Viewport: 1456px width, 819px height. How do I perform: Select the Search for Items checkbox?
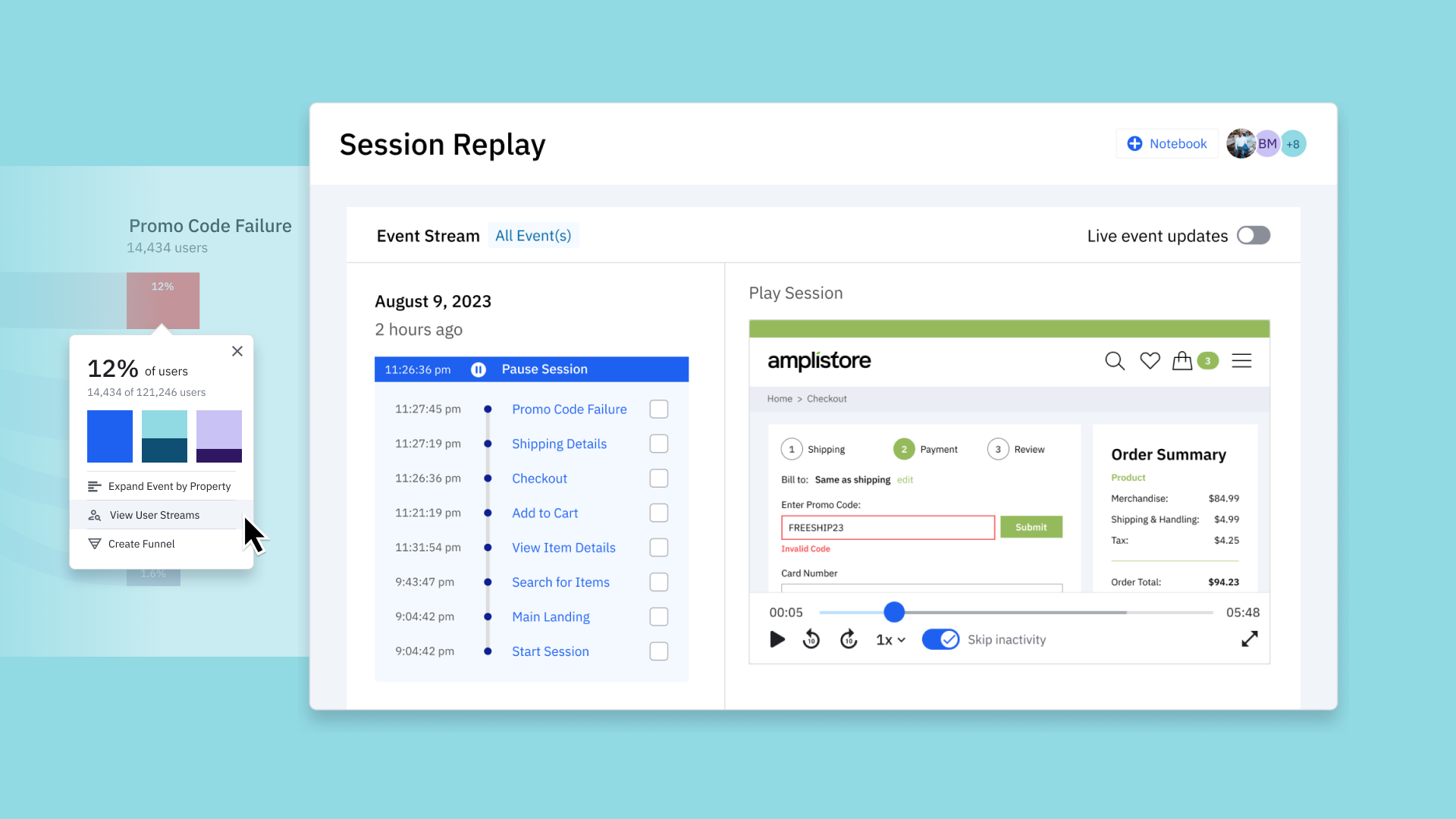(x=659, y=582)
